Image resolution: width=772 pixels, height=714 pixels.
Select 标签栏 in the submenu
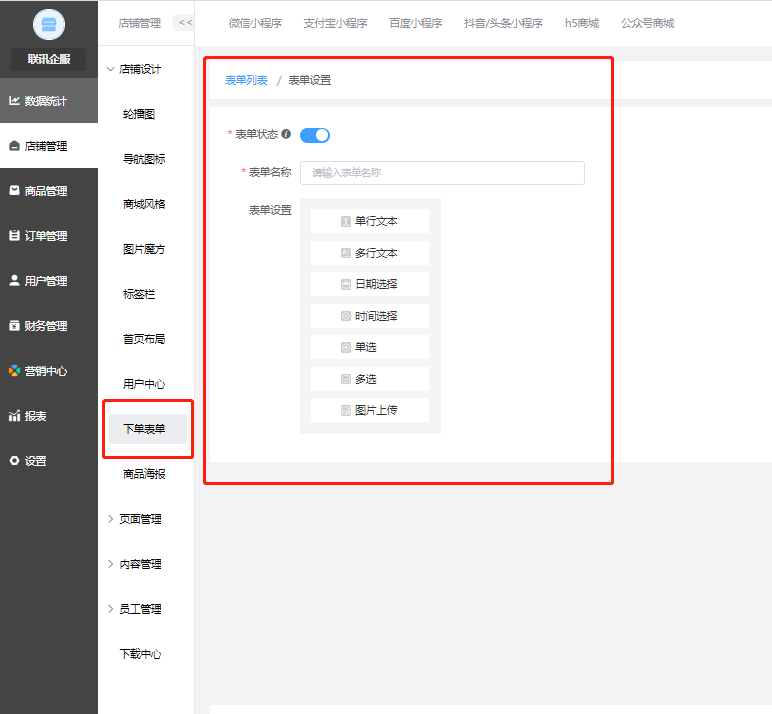[139, 294]
